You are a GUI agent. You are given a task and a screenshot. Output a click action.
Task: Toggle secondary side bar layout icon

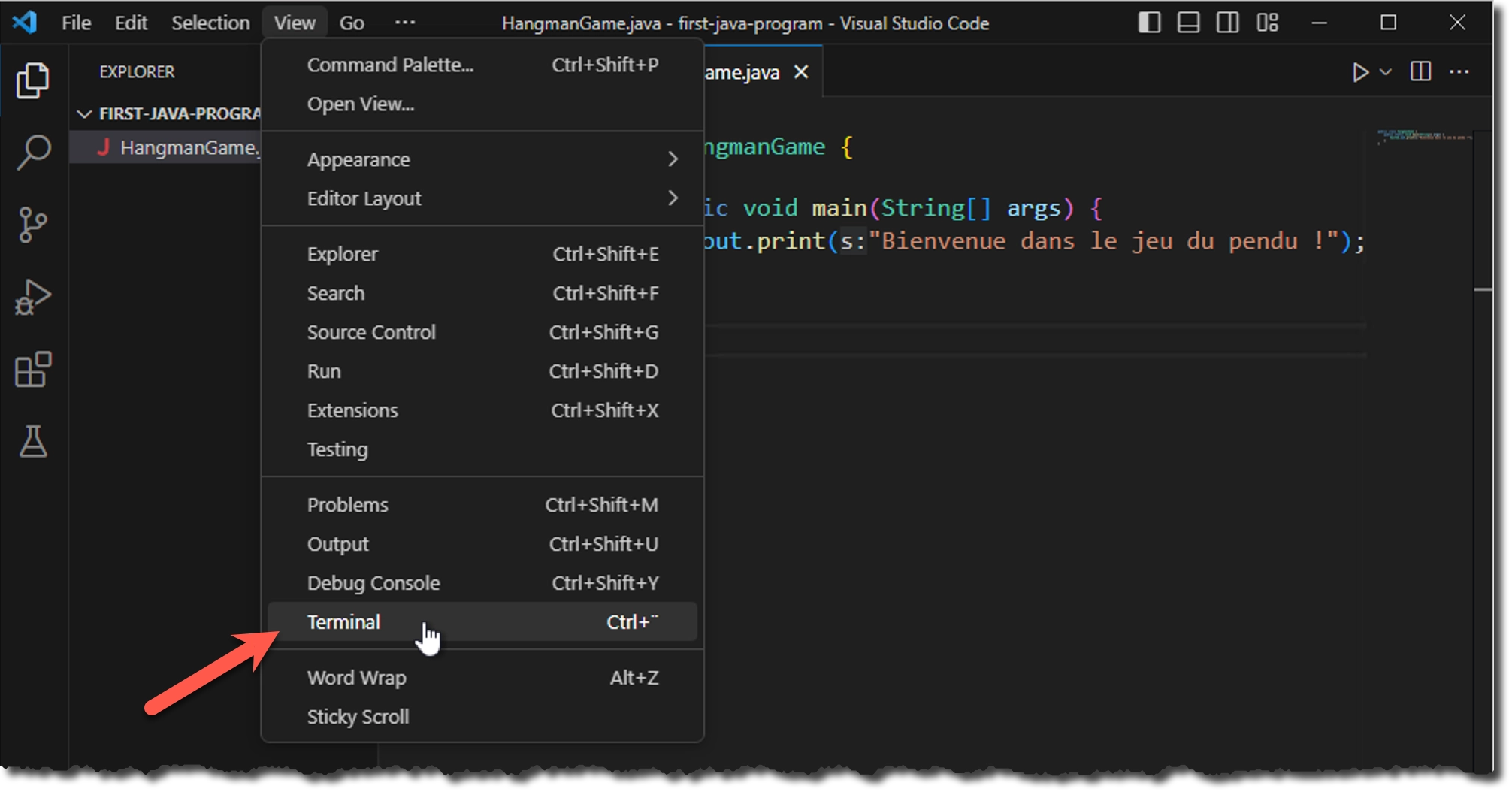point(1227,23)
